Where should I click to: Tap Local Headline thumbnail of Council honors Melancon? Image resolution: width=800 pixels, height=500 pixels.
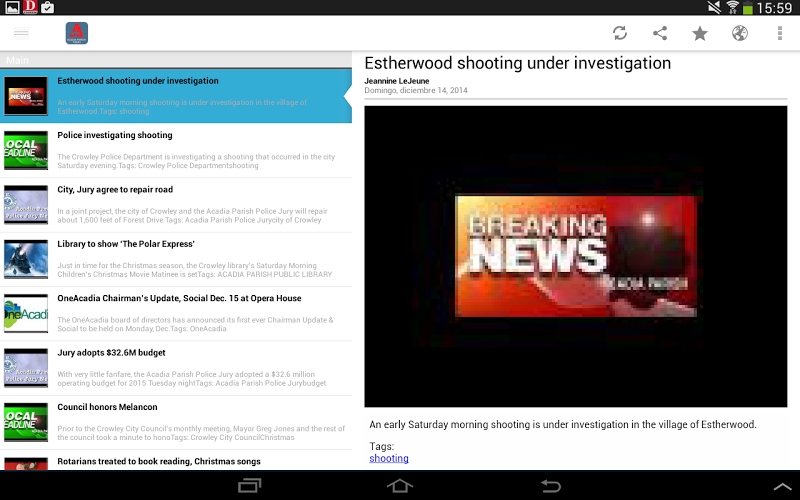coord(26,422)
